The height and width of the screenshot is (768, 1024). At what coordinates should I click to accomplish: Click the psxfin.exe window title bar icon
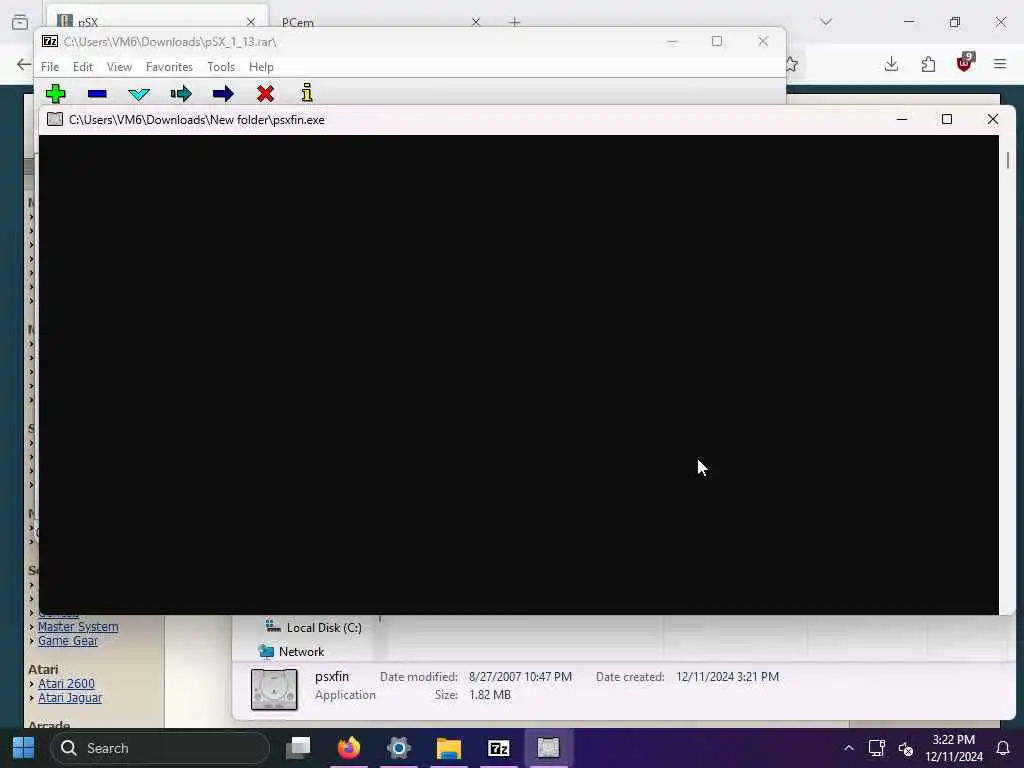(x=55, y=120)
